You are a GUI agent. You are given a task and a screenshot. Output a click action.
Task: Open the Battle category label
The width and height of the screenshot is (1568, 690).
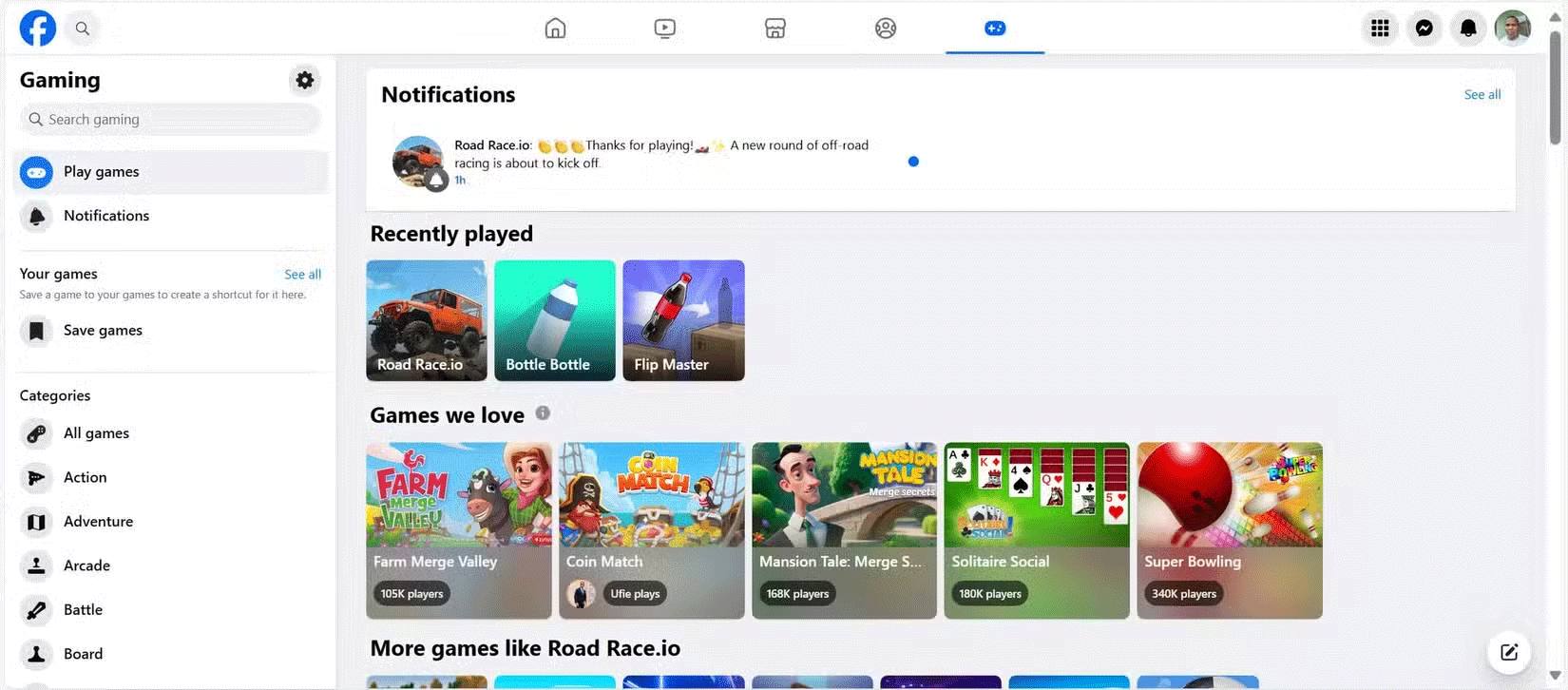pos(84,609)
